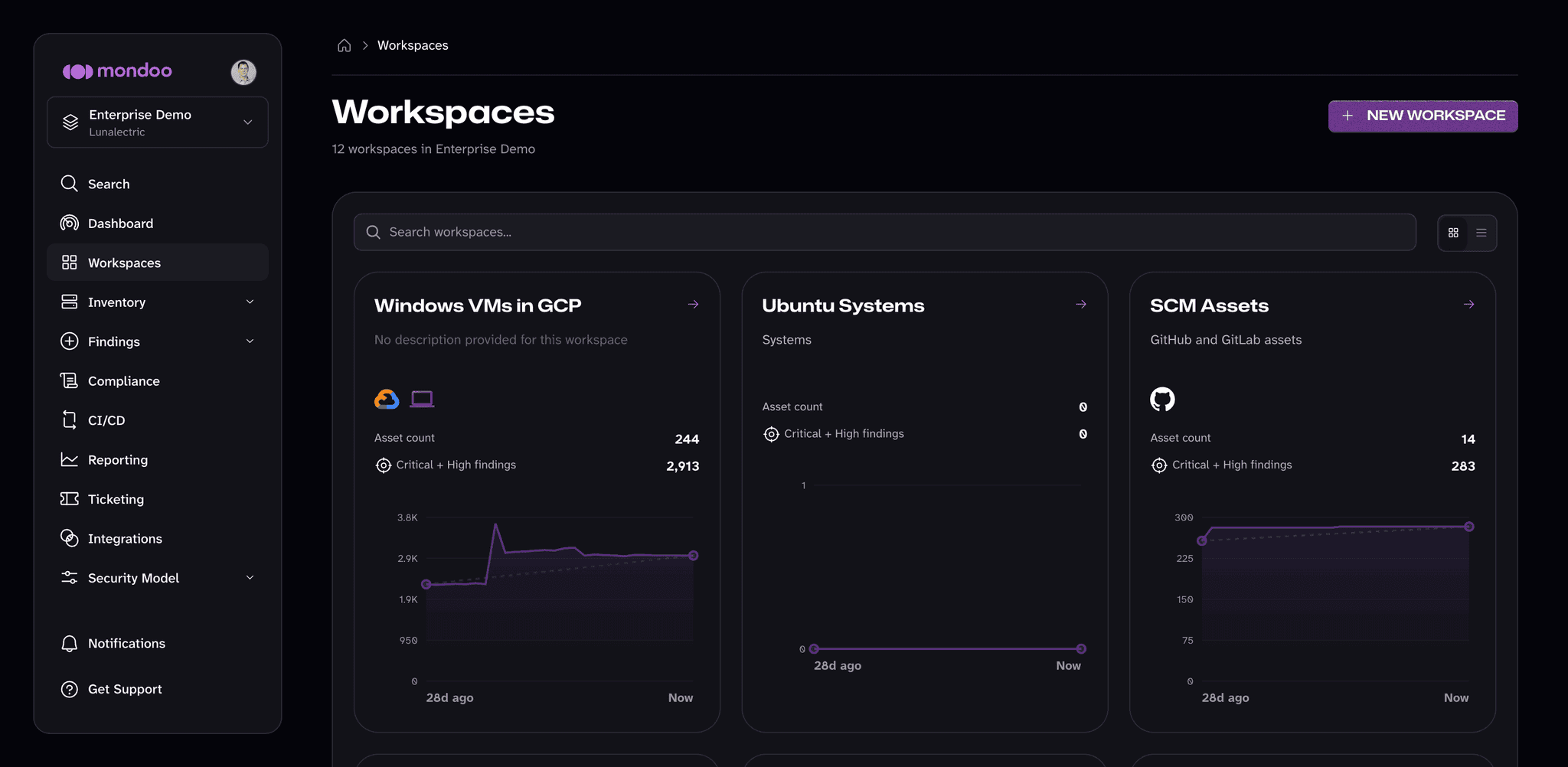This screenshot has height=767, width=1568.
Task: Click the Workspaces breadcrumb link
Action: tap(413, 45)
